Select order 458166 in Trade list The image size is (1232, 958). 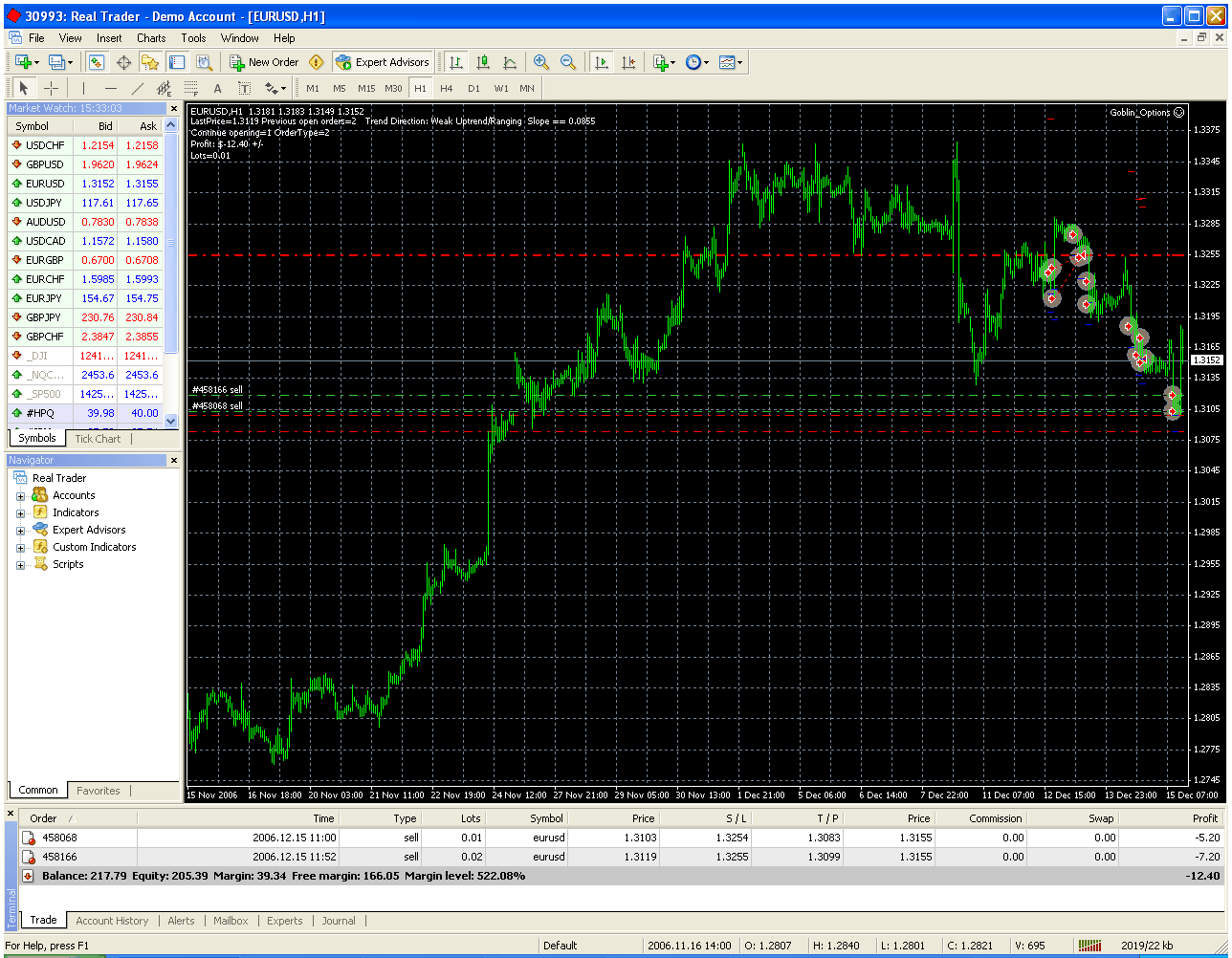(x=622, y=857)
